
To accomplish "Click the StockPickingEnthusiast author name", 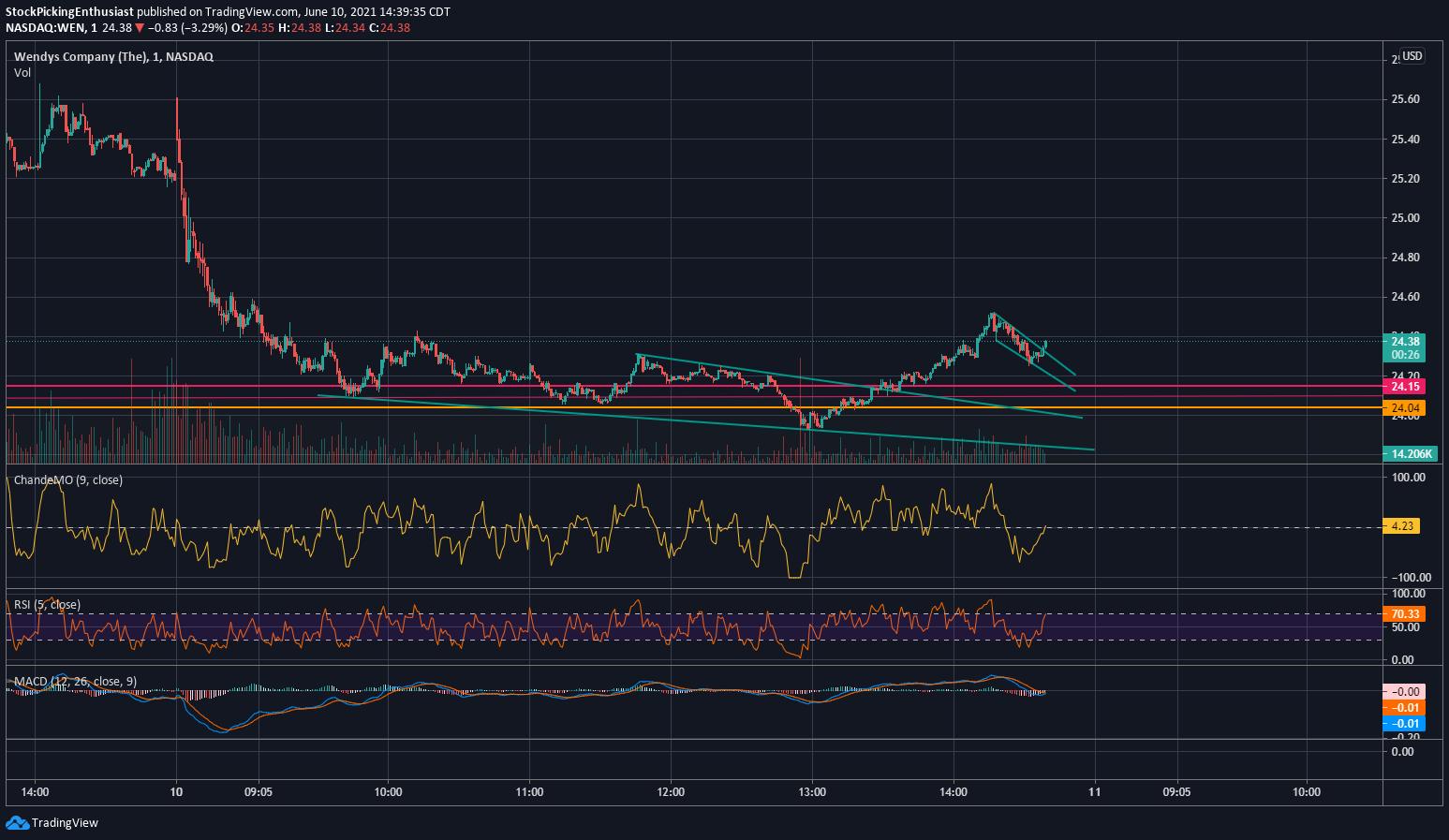I will [69, 12].
